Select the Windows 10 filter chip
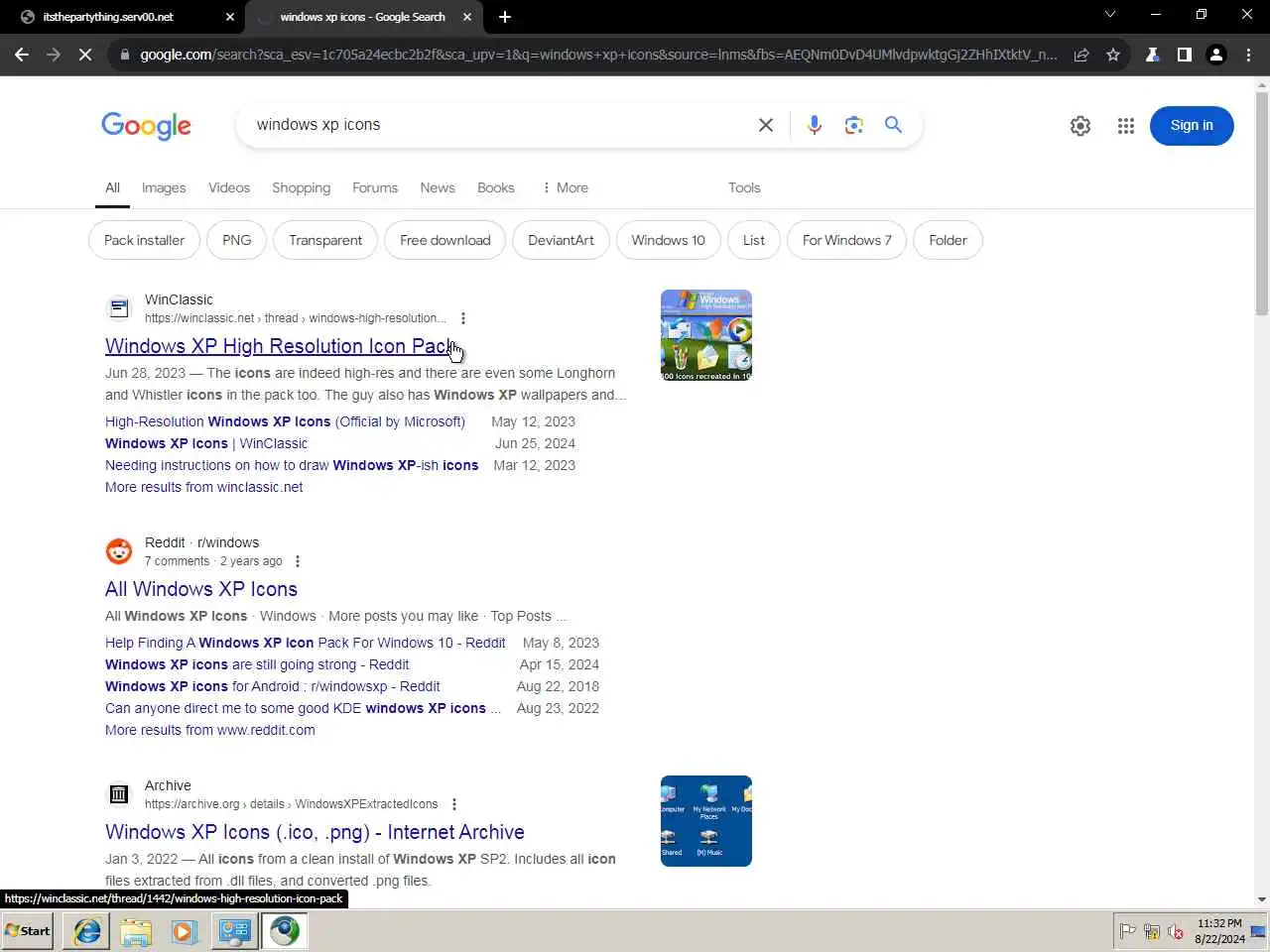The width and height of the screenshot is (1270, 952). 669,240
